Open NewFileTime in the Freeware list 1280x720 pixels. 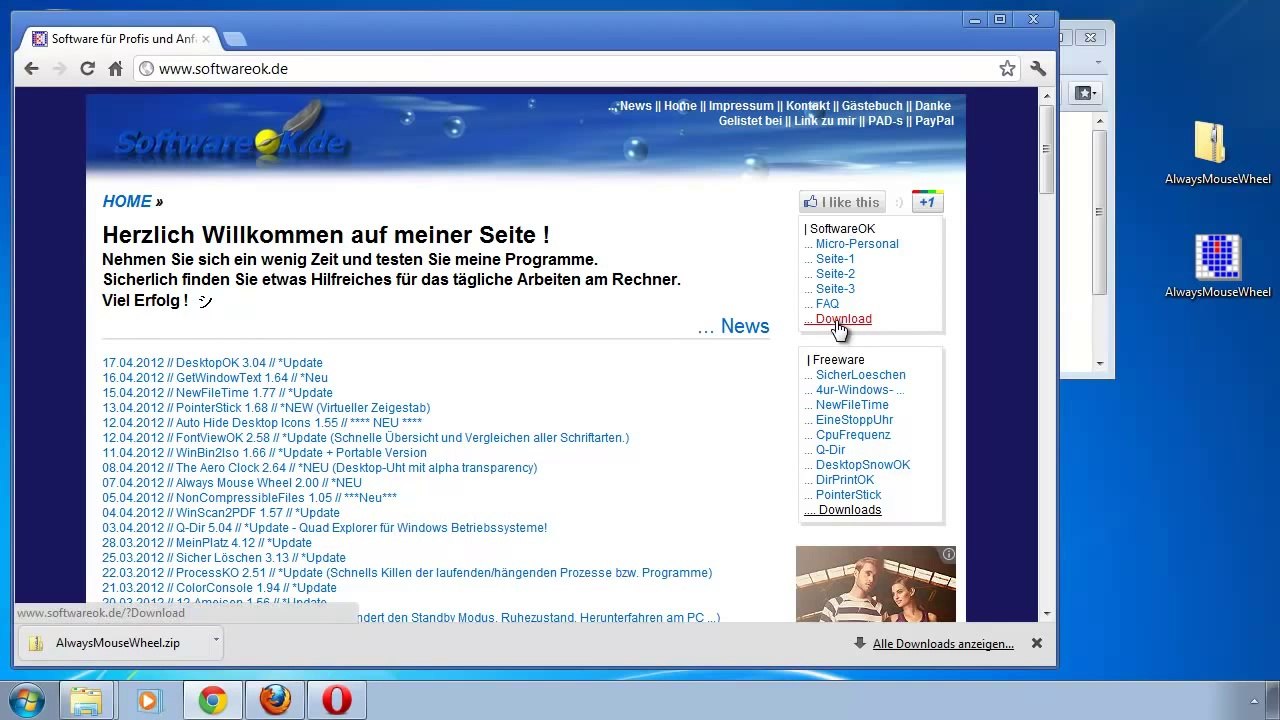click(x=852, y=405)
